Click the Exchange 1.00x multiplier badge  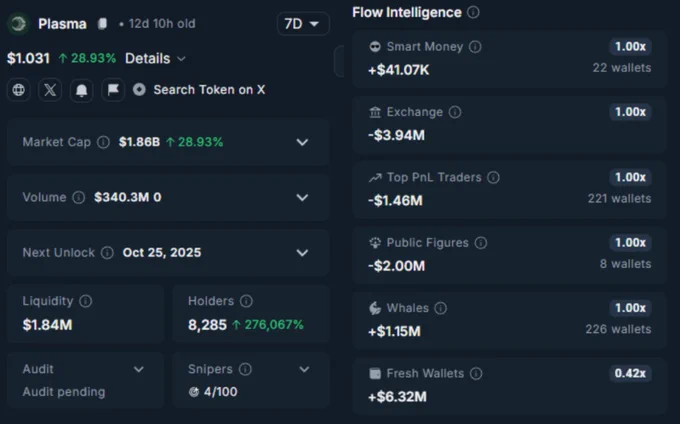pos(630,112)
